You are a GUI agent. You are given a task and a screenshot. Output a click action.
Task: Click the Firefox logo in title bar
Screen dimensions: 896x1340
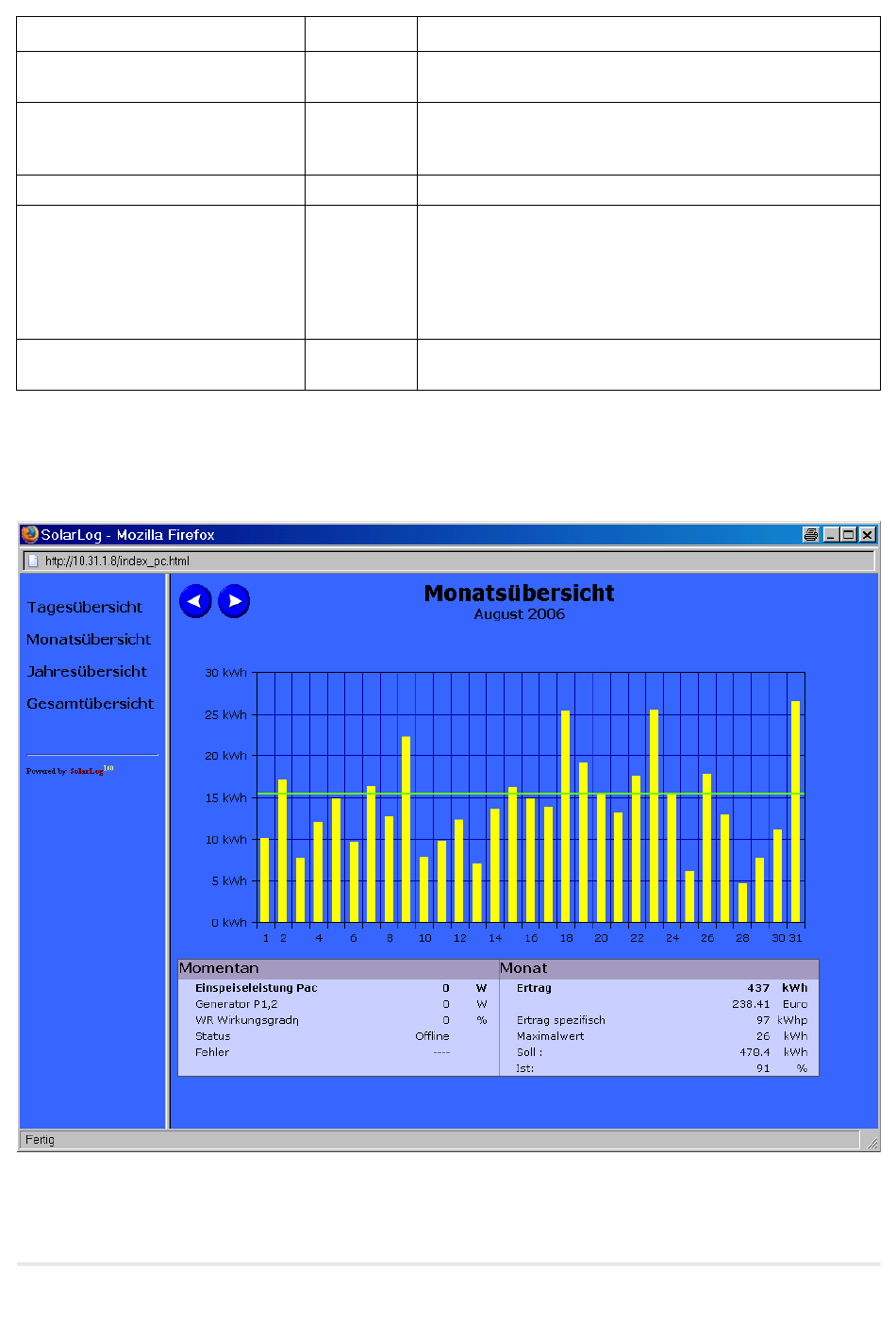click(30, 534)
